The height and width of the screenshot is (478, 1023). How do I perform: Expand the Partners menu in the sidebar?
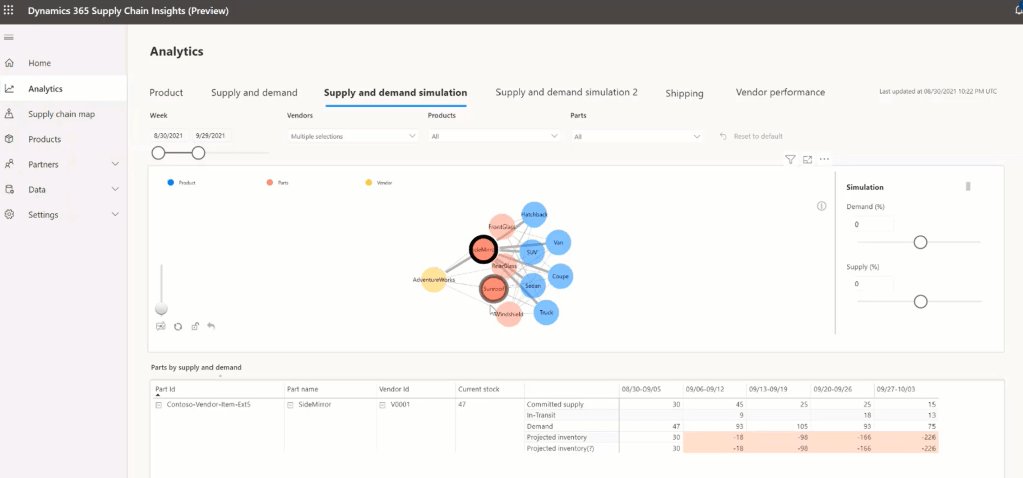[115, 164]
